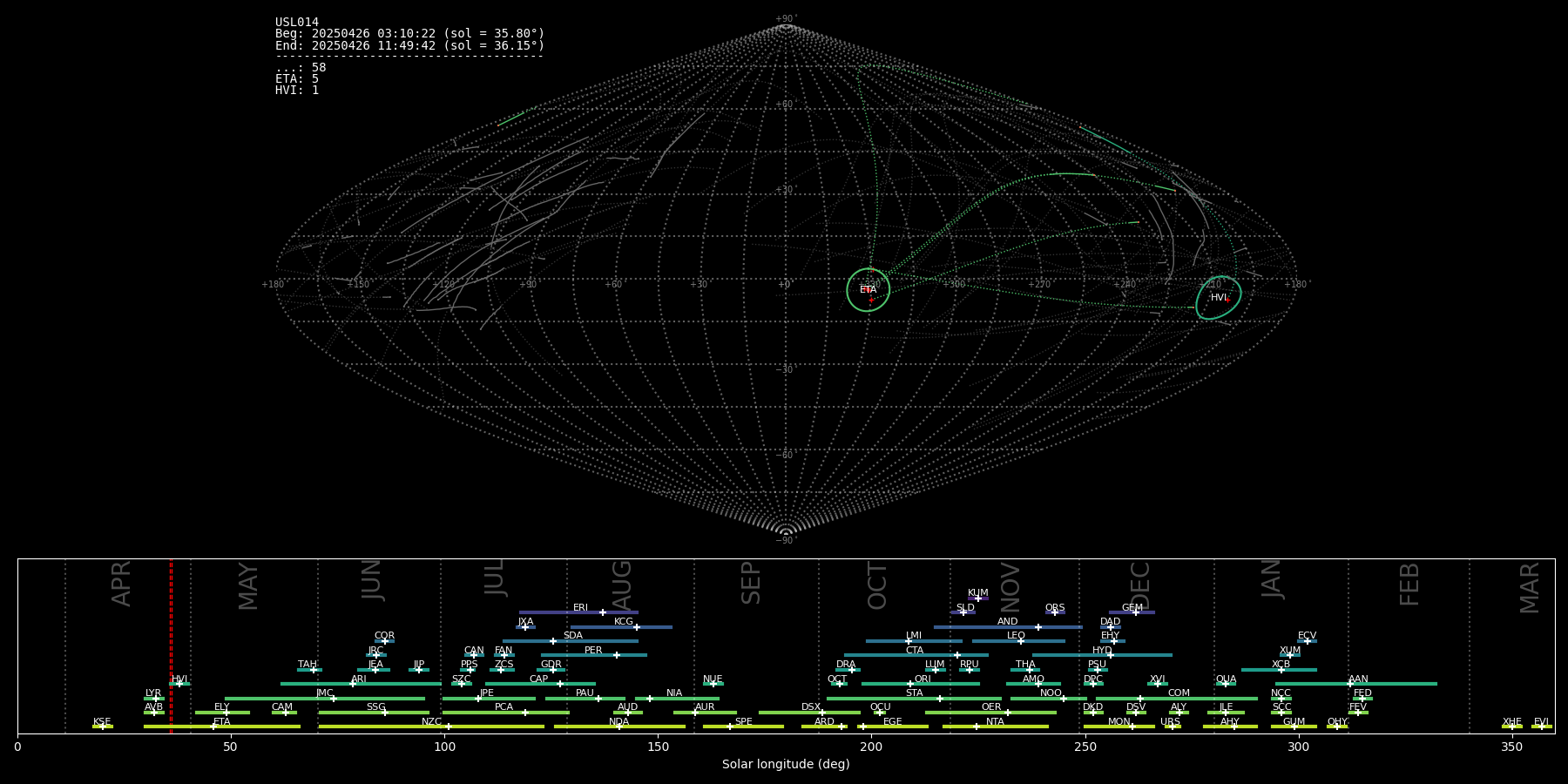
Task: Click the KUM label at top of timeline
Action: [978, 593]
